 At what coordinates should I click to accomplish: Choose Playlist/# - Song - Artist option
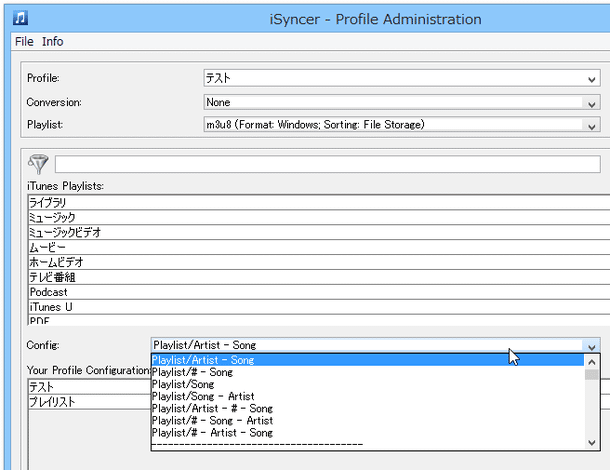368,421
